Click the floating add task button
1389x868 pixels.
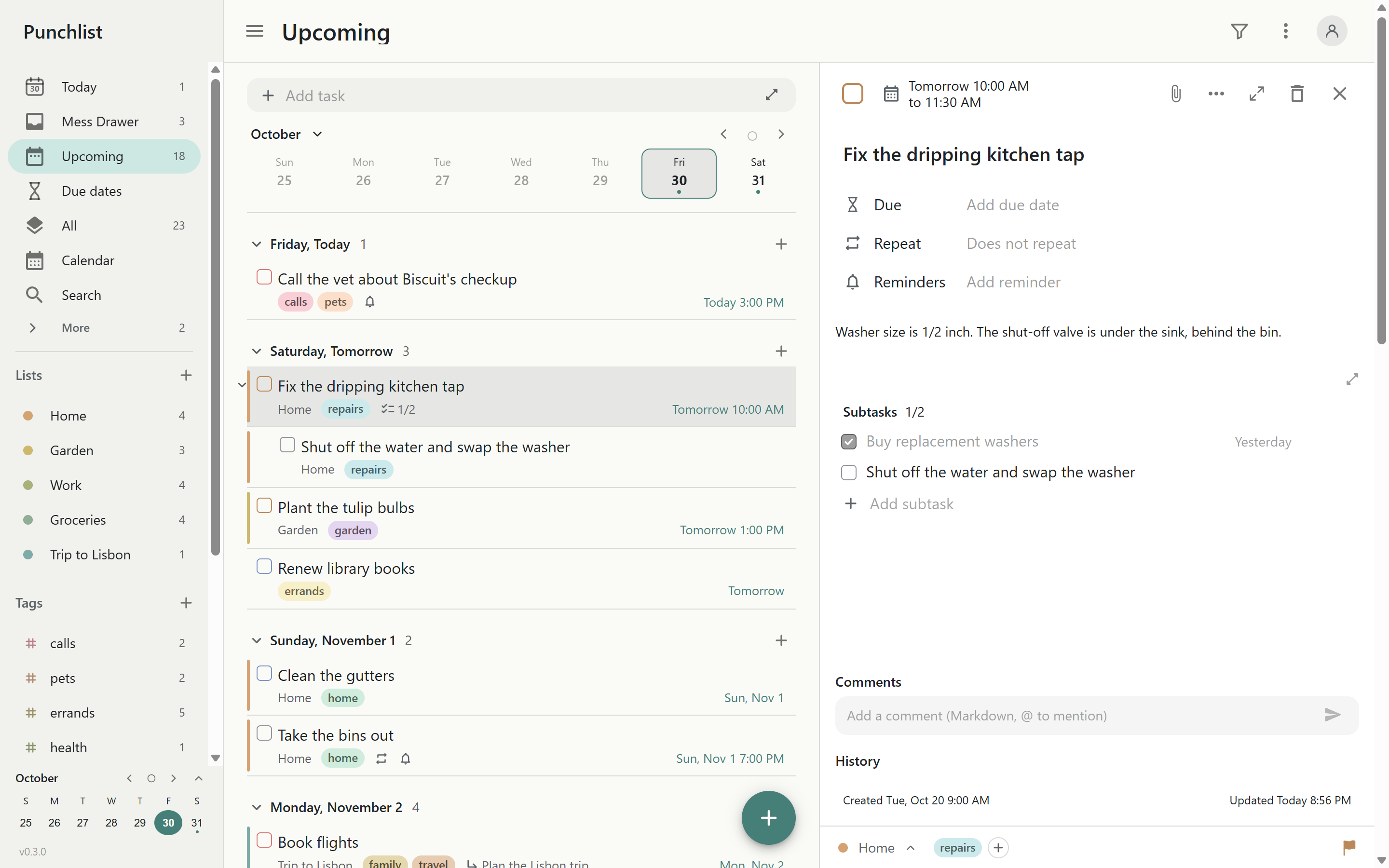[768, 817]
